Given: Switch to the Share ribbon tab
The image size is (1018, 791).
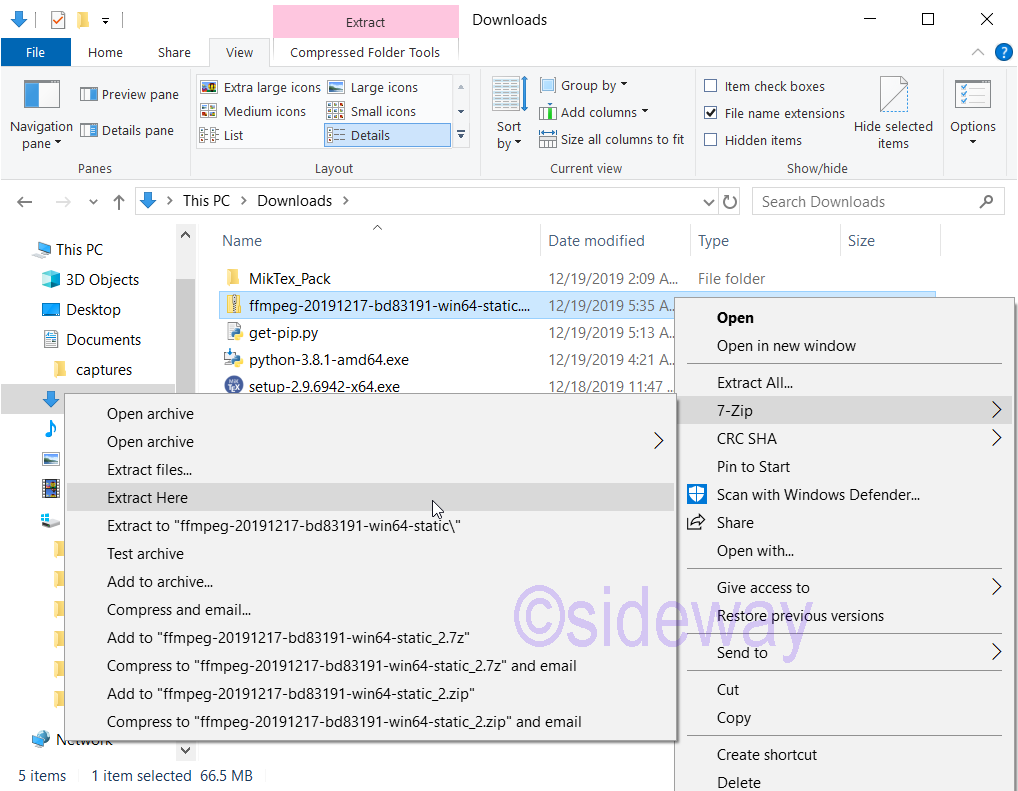Looking at the screenshot, I should pos(174,53).
